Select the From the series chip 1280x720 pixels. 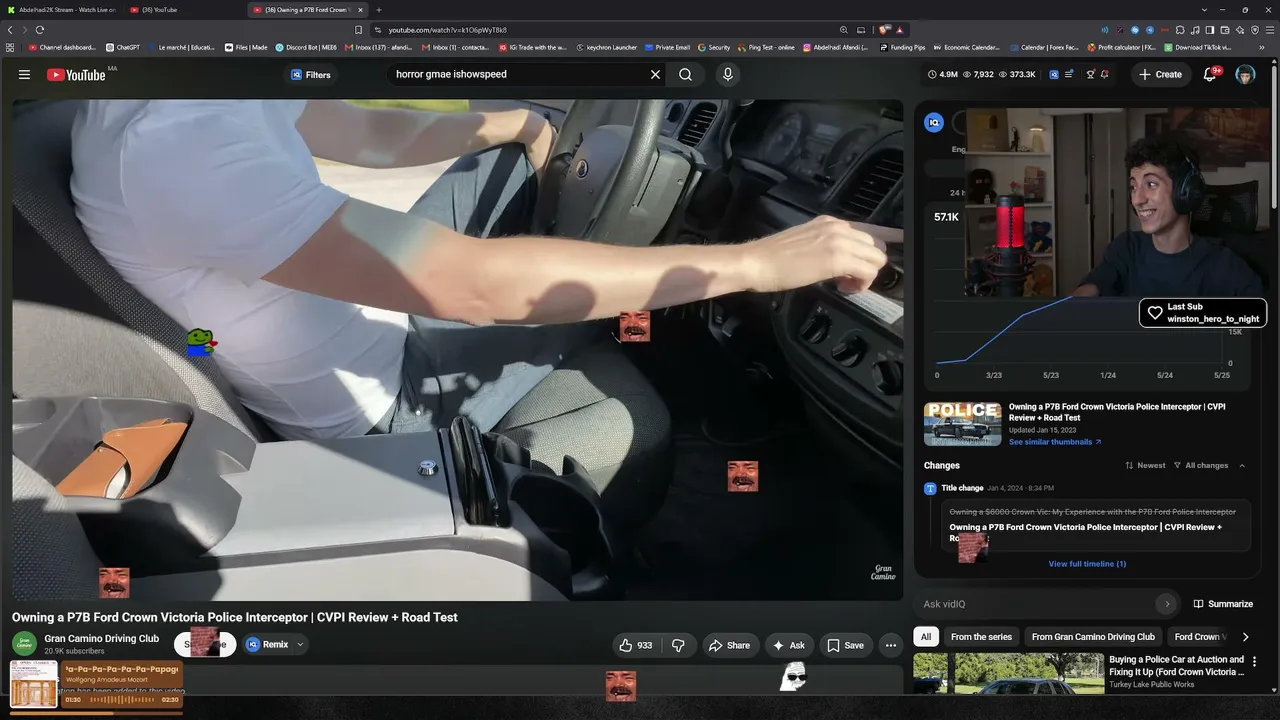(981, 637)
